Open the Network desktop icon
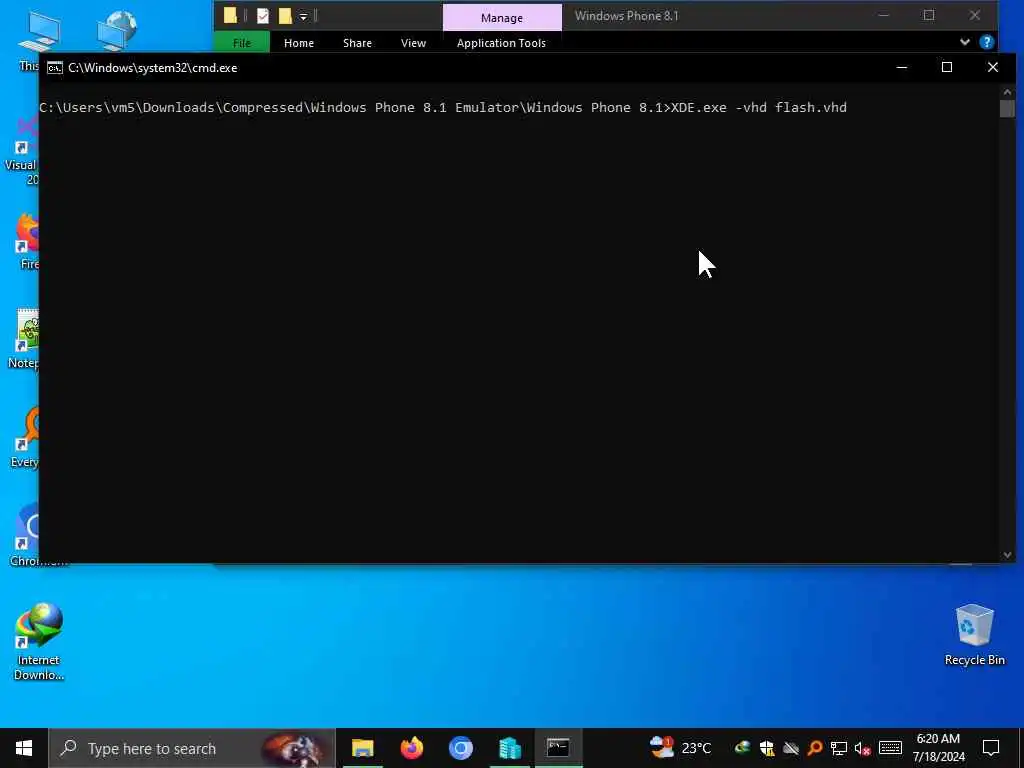 (x=116, y=31)
